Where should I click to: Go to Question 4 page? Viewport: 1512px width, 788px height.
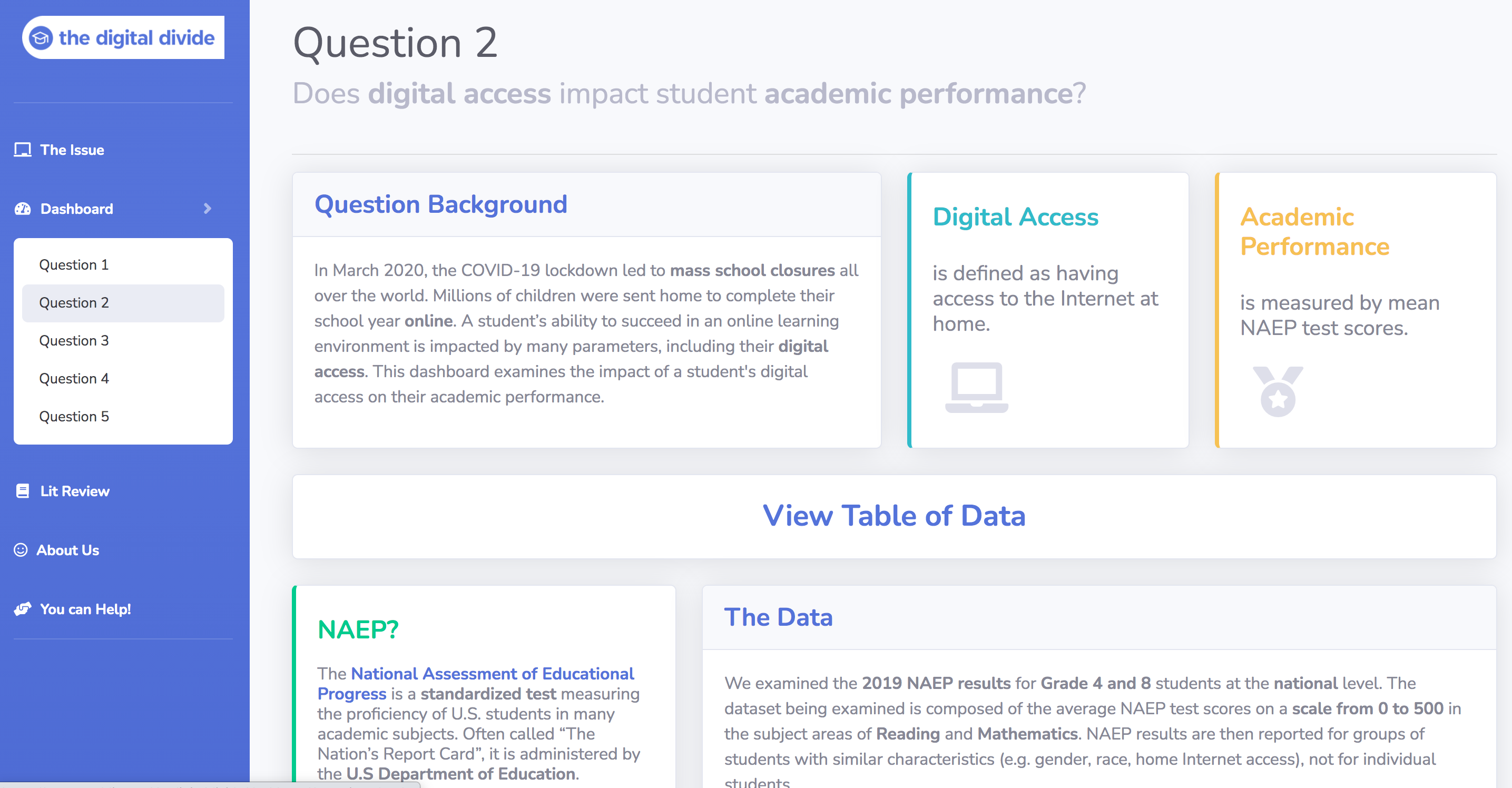pyautogui.click(x=74, y=378)
